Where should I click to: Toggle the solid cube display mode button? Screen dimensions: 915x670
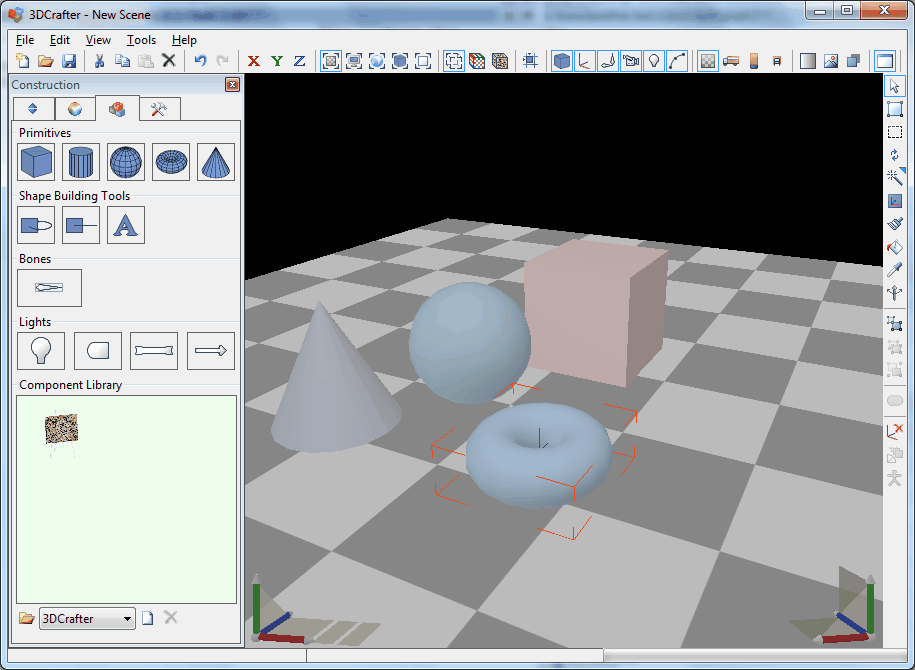point(561,61)
